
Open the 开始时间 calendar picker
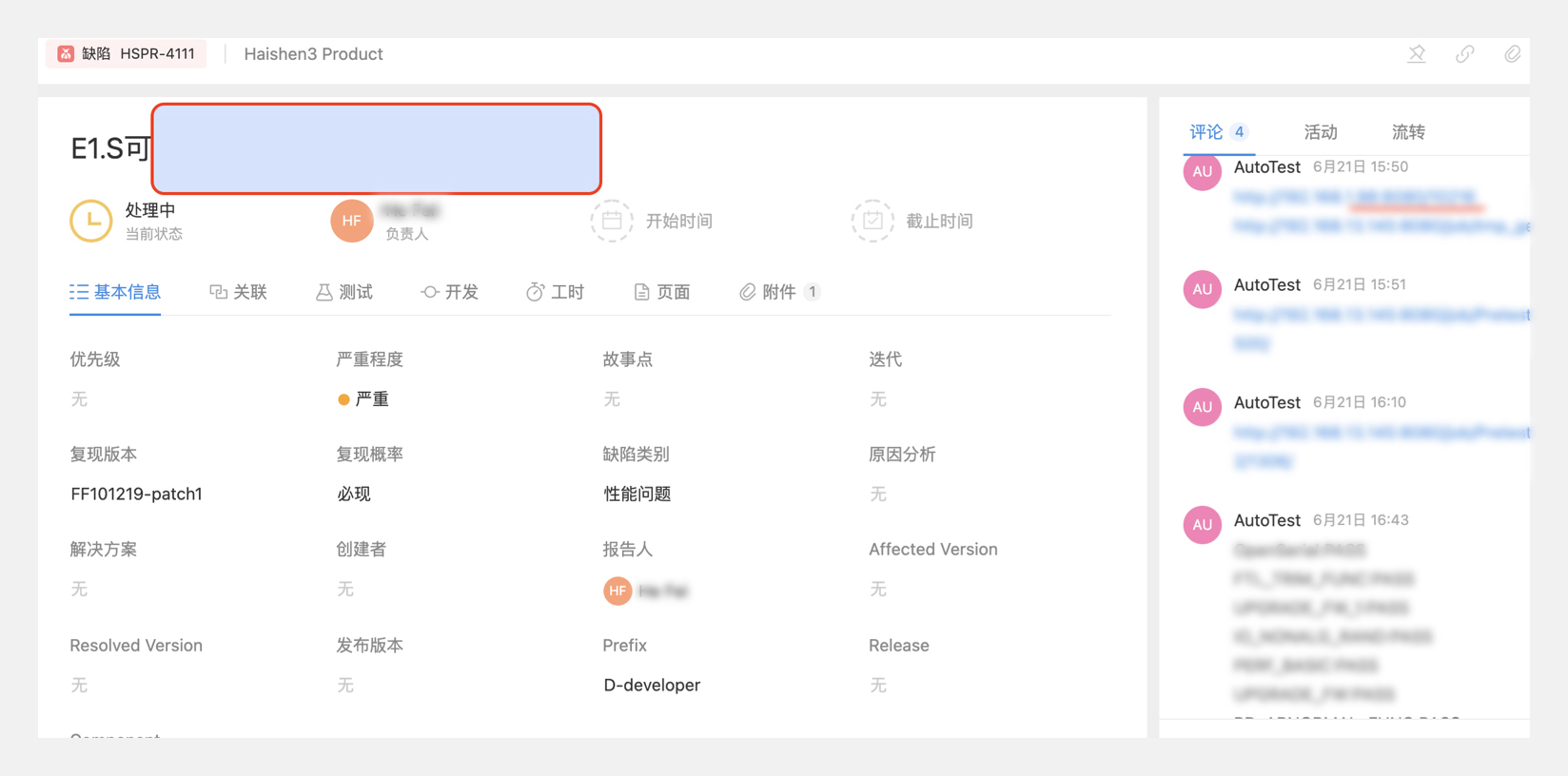pyautogui.click(x=612, y=221)
